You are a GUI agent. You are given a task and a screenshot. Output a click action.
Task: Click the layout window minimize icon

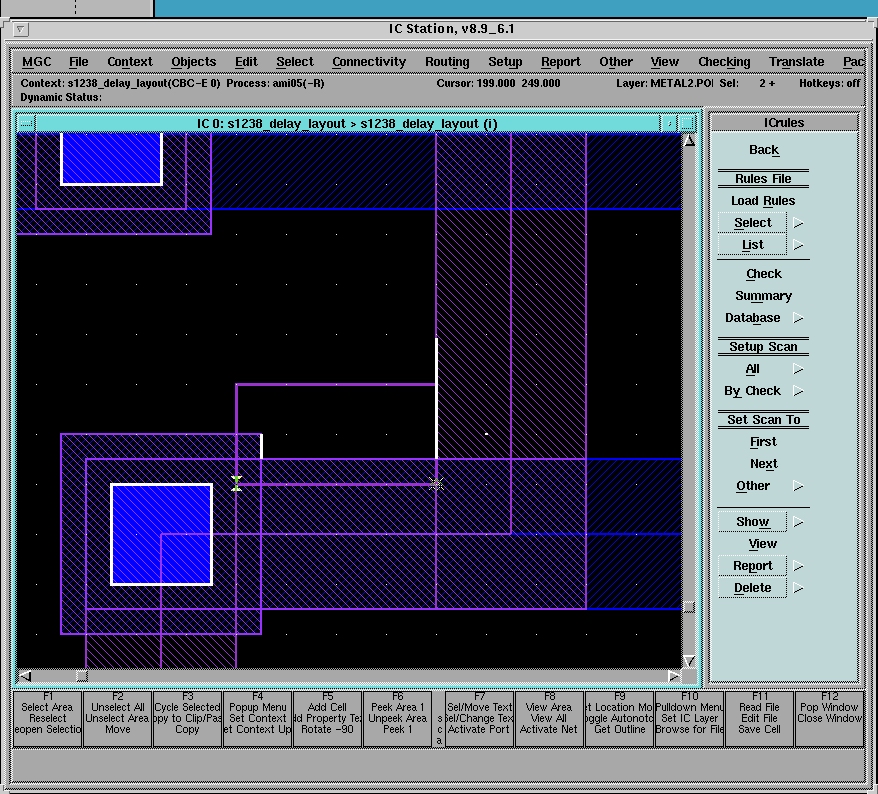[669, 123]
